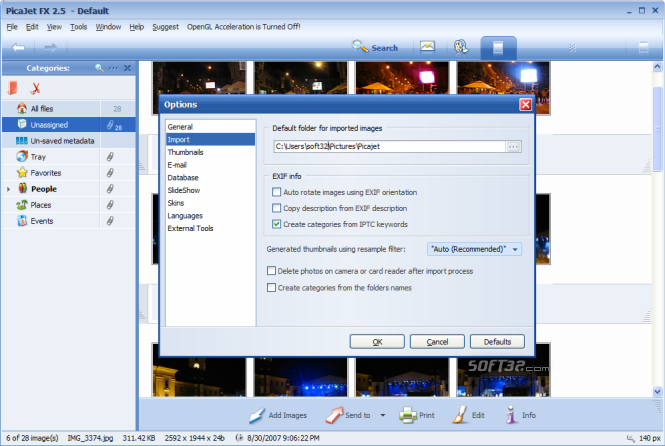Click the paperclip next to Events
The image size is (665, 446).
click(110, 221)
